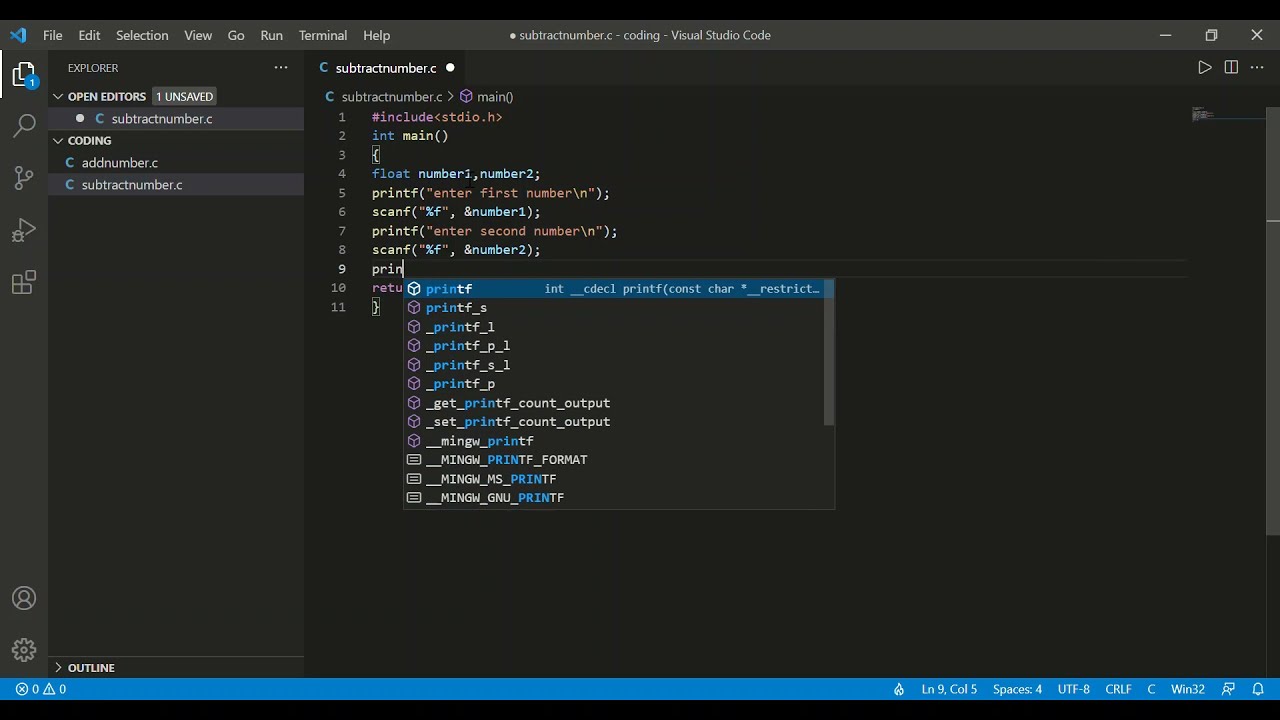Image resolution: width=1280 pixels, height=720 pixels.
Task: Choose __MINGW_GNU_PRINTF suggestion
Action: coord(613,498)
